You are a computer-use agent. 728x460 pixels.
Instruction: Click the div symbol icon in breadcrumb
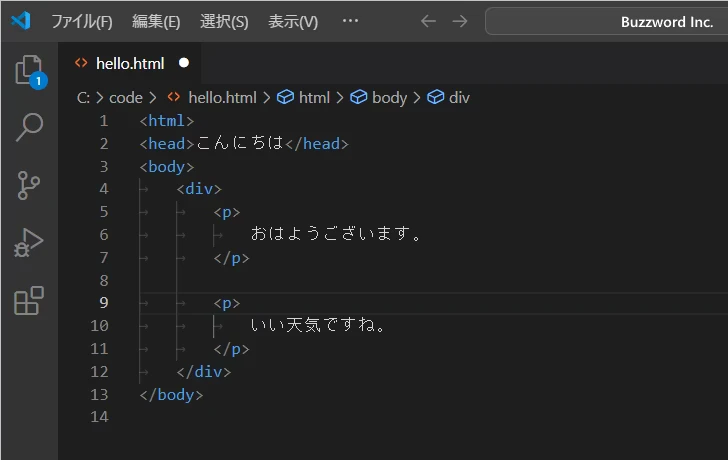click(436, 97)
